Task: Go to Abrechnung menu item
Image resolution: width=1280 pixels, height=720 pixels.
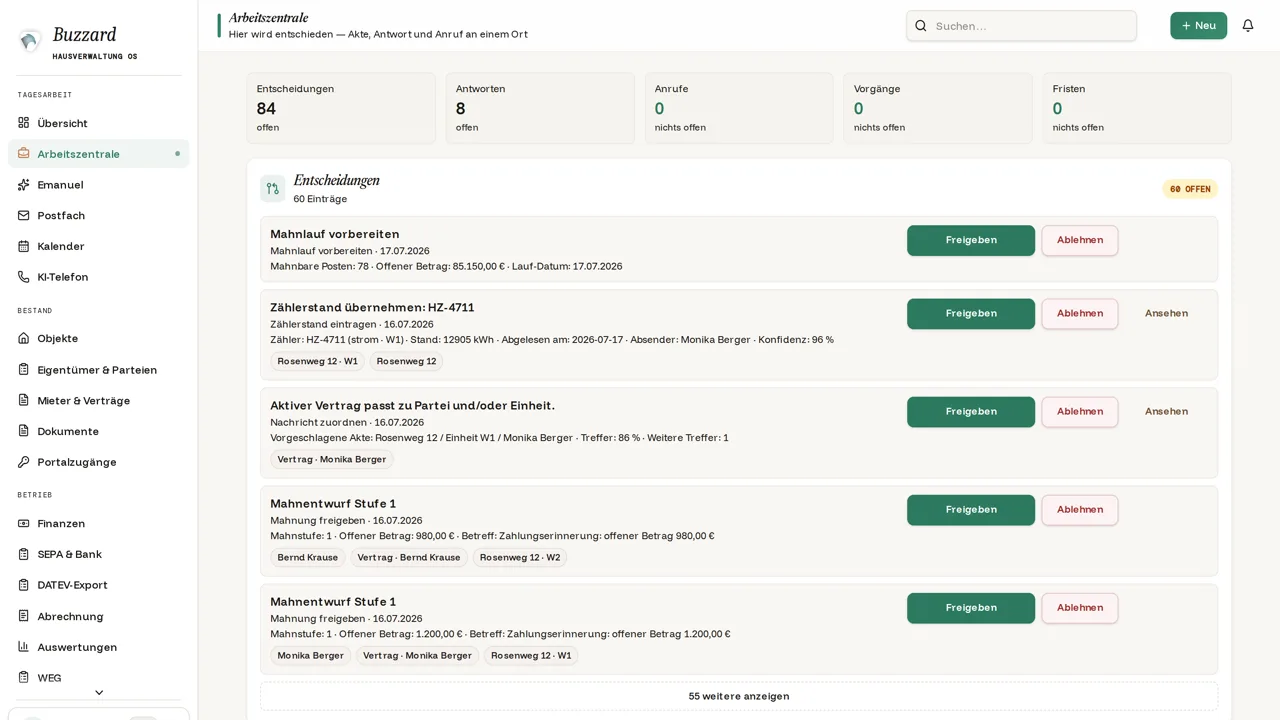Action: tap(98, 616)
